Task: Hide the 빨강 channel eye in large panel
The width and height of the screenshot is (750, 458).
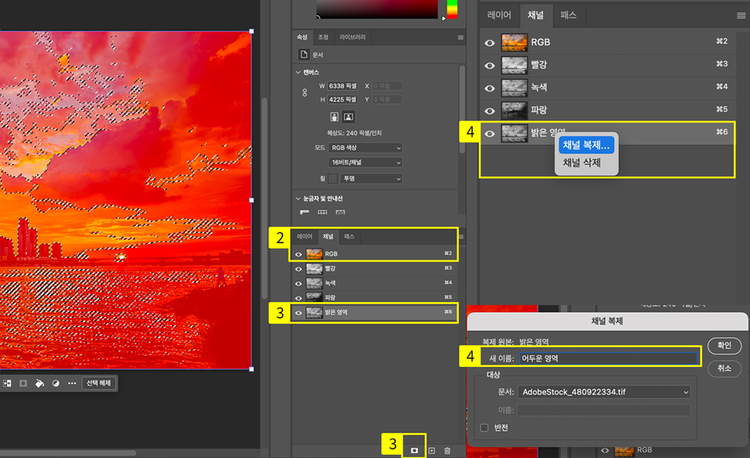Action: 489,65
